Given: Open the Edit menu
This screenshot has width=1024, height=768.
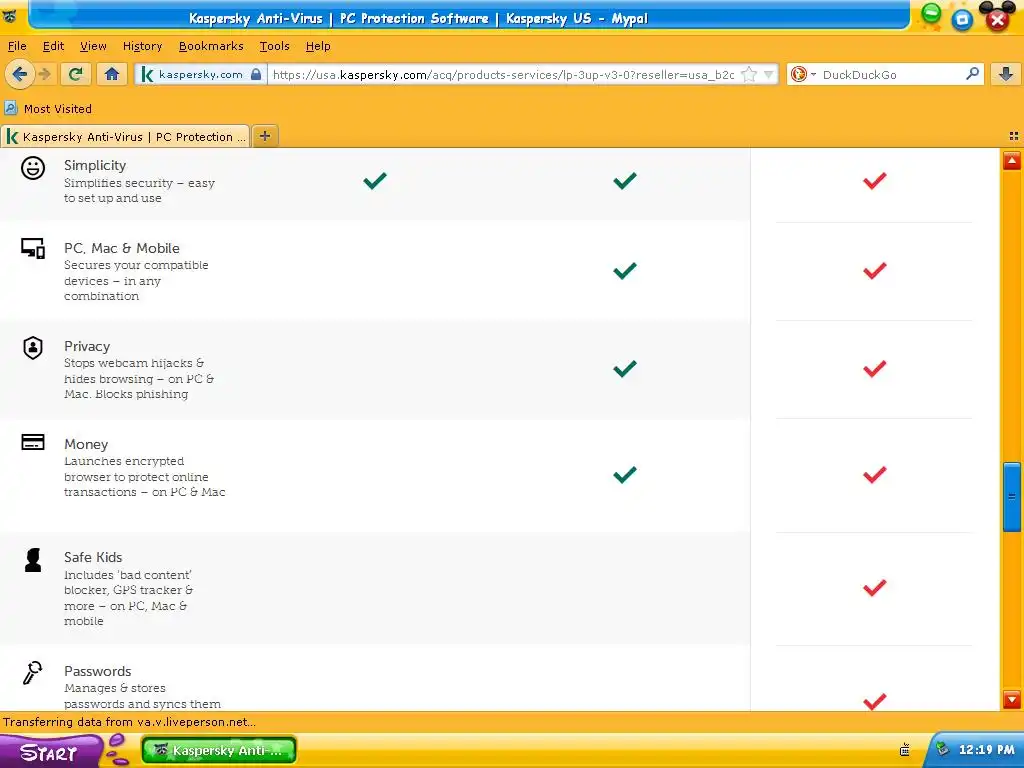Looking at the screenshot, I should 54,46.
